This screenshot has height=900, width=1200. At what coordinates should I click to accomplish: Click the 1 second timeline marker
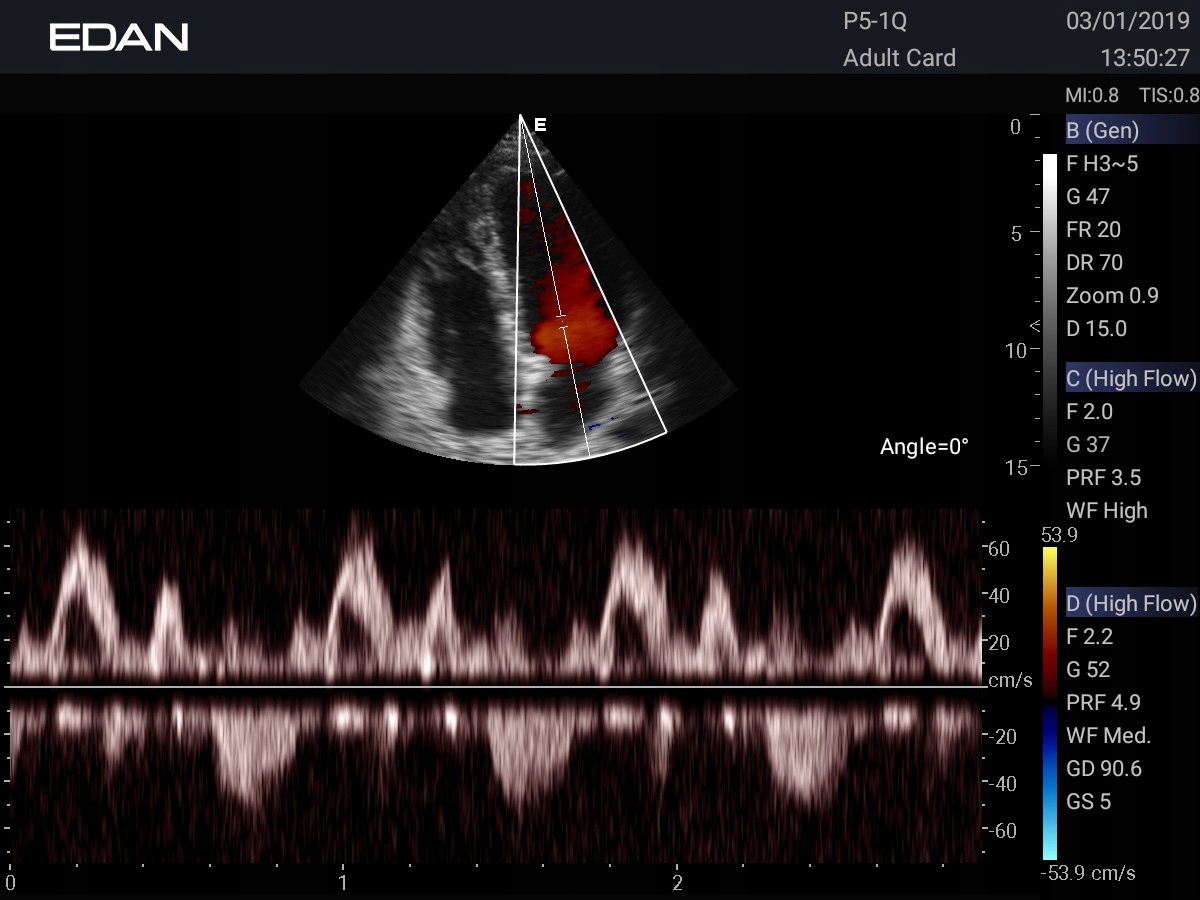343,883
